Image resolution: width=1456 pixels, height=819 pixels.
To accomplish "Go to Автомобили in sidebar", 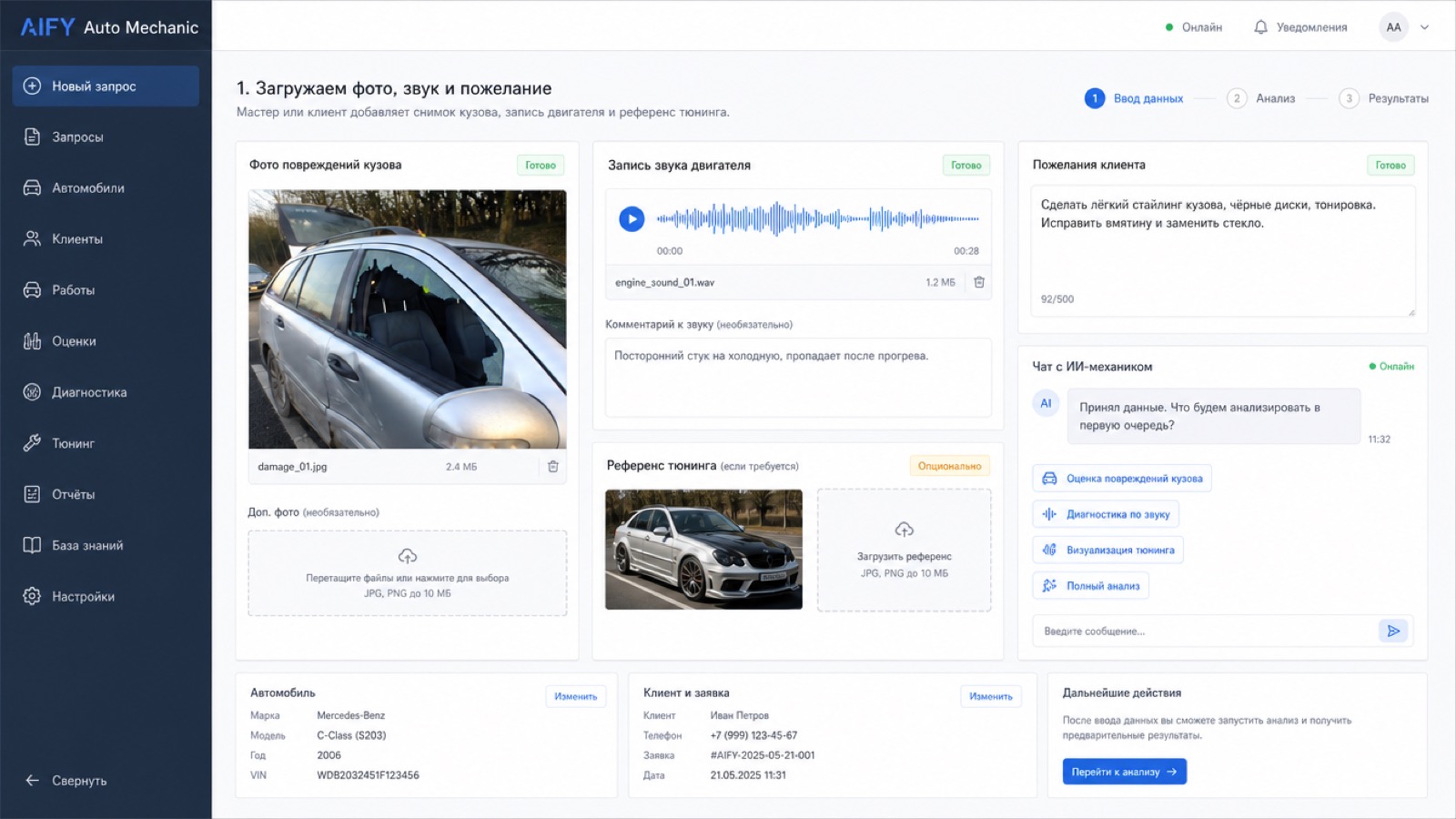I will (106, 187).
